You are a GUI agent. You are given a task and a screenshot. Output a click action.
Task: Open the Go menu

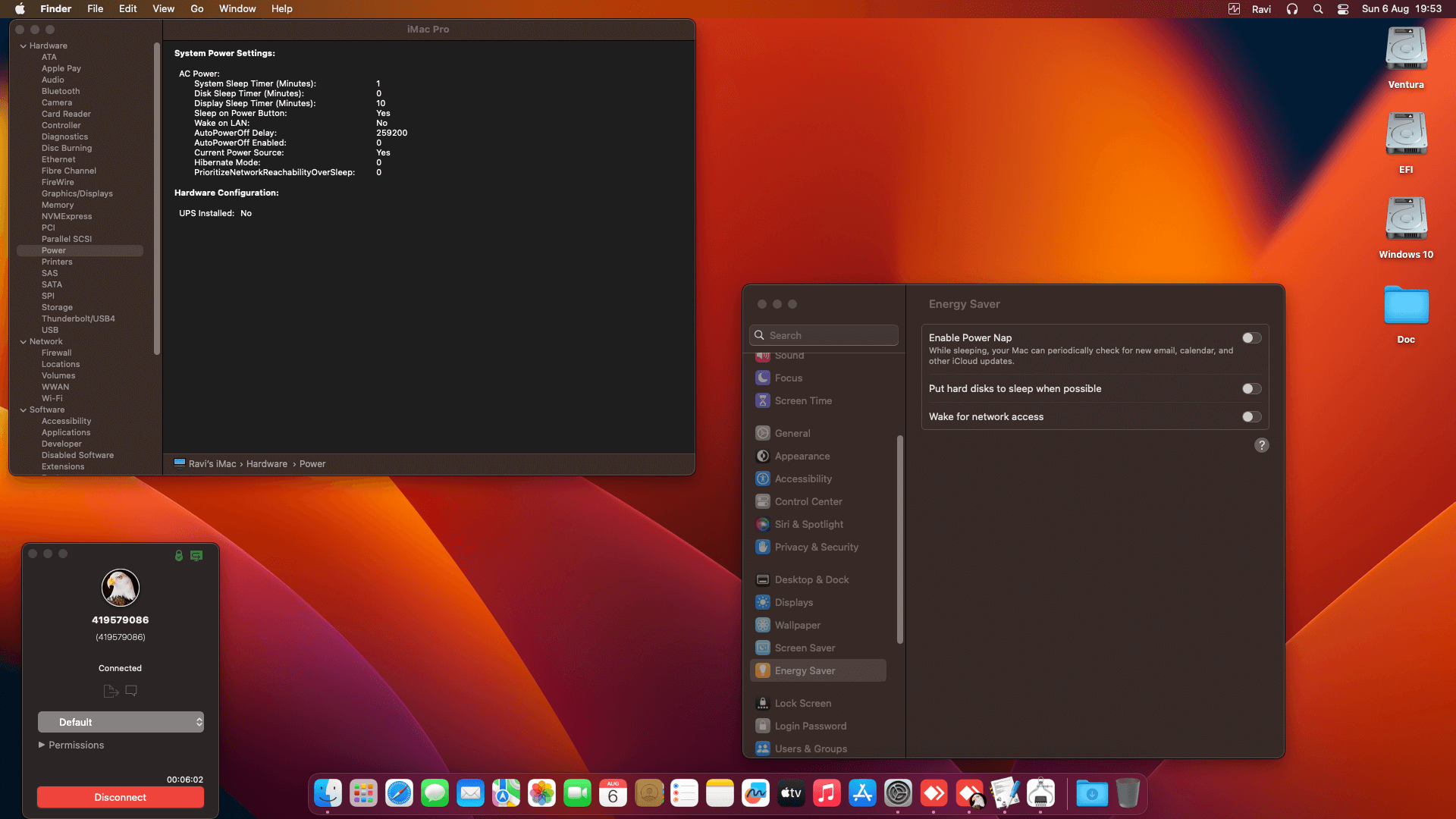coord(197,9)
